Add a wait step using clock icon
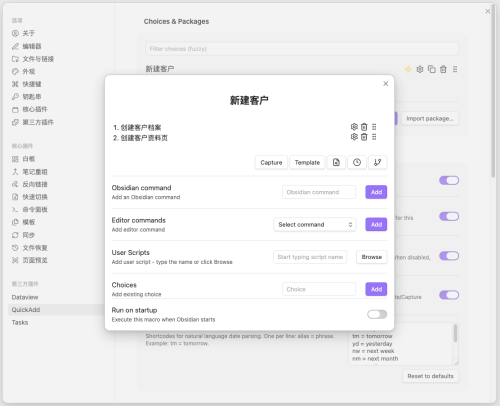Viewport: 500px width, 406px height. [357, 162]
